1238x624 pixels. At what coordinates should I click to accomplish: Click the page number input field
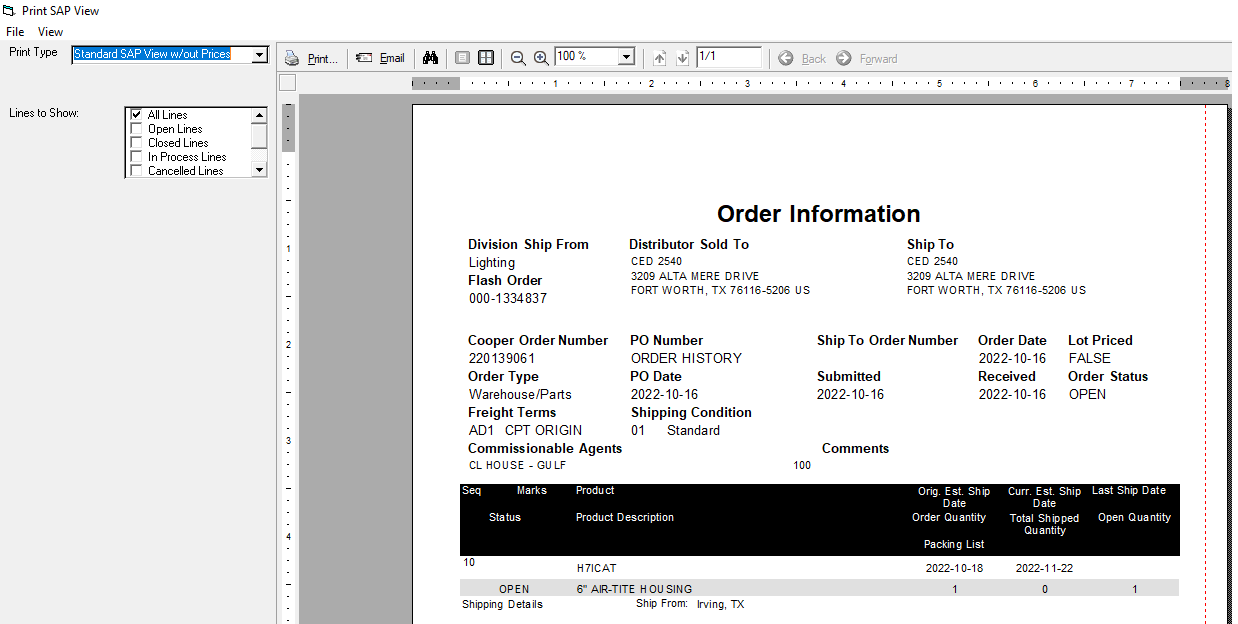pyautogui.click(x=728, y=57)
